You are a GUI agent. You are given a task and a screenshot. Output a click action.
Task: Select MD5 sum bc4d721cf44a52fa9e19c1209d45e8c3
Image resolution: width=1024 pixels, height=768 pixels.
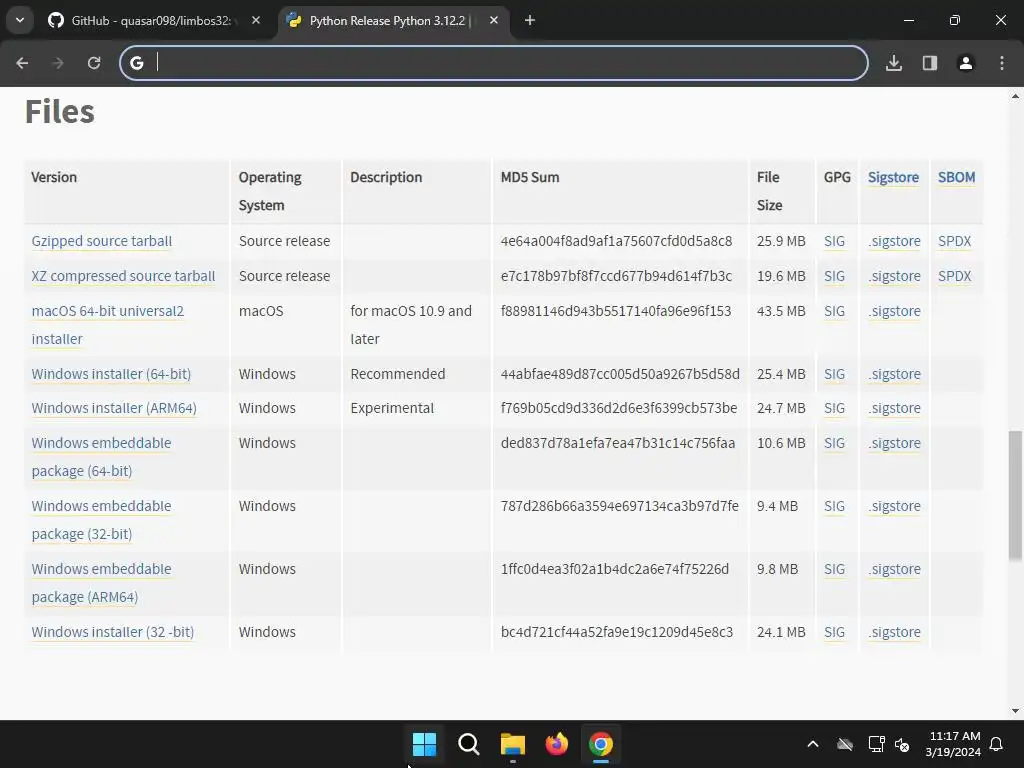pos(616,632)
